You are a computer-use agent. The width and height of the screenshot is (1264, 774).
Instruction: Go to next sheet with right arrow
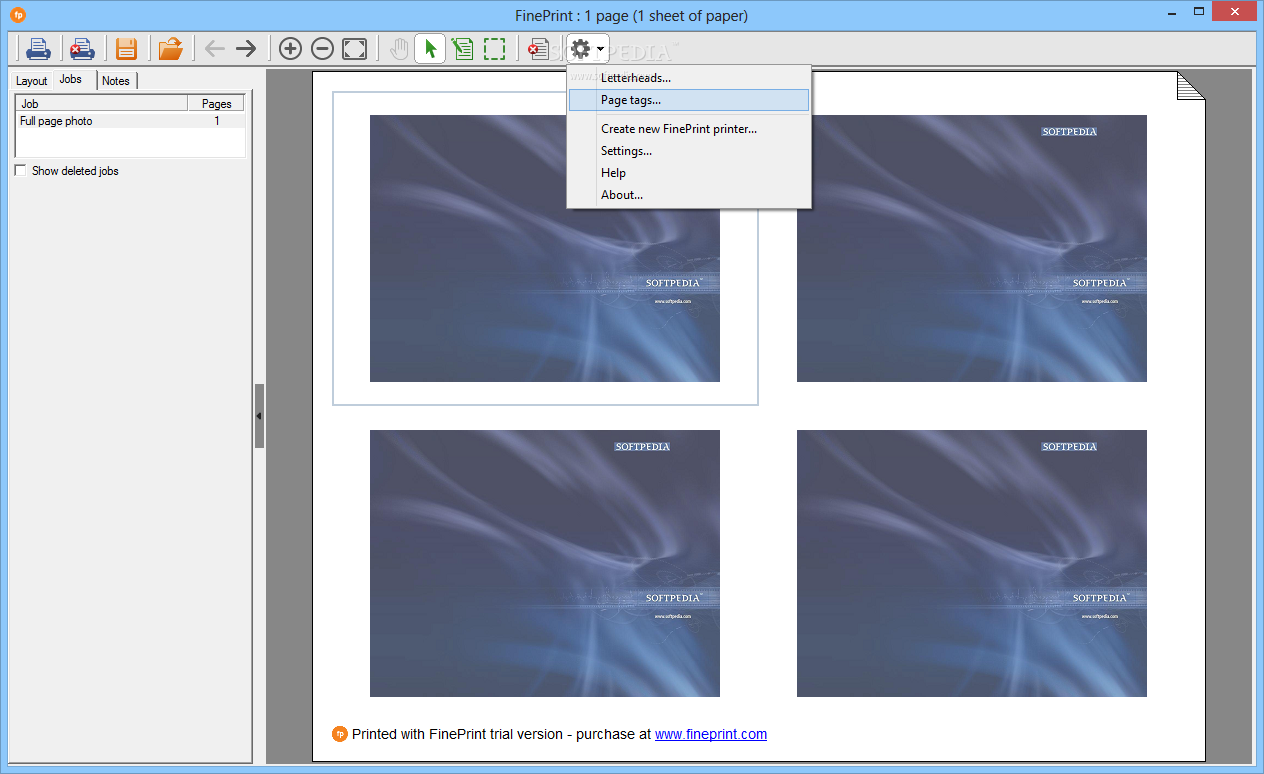coord(246,48)
